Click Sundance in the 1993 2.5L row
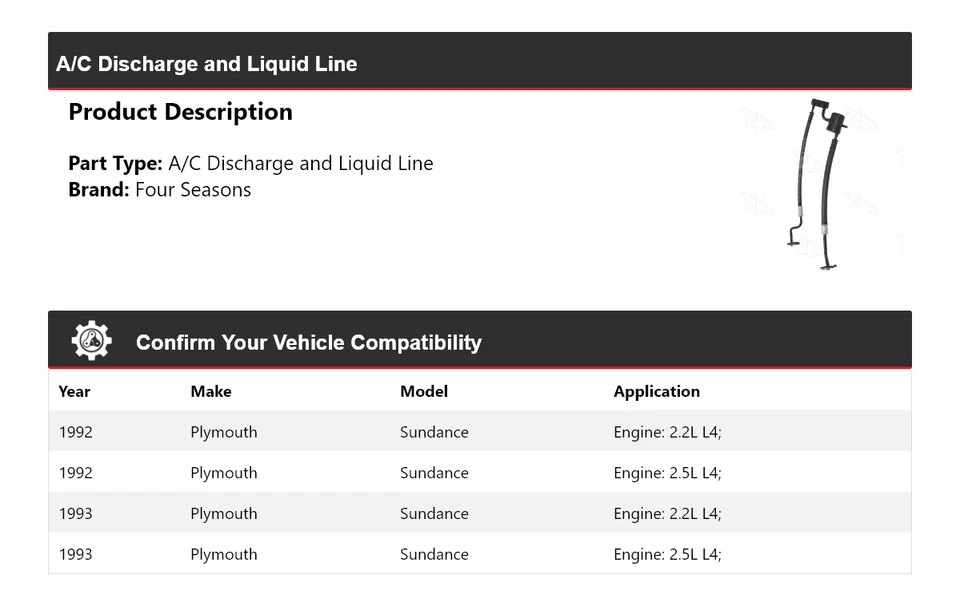This screenshot has width=960, height=606. pos(434,555)
